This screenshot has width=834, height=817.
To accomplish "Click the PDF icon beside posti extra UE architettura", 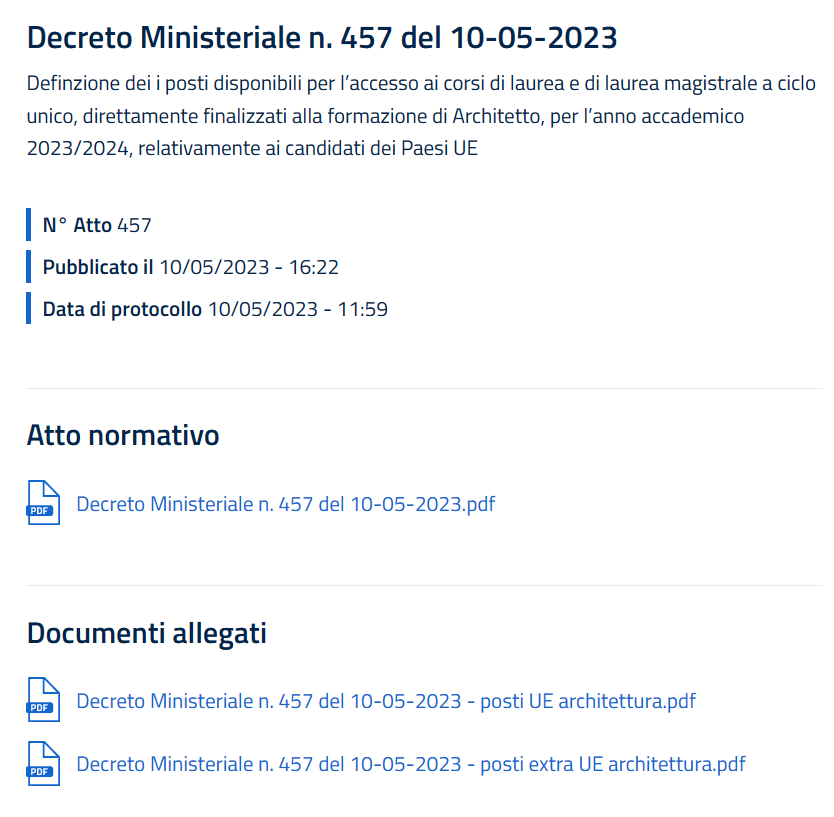I will pos(43,763).
